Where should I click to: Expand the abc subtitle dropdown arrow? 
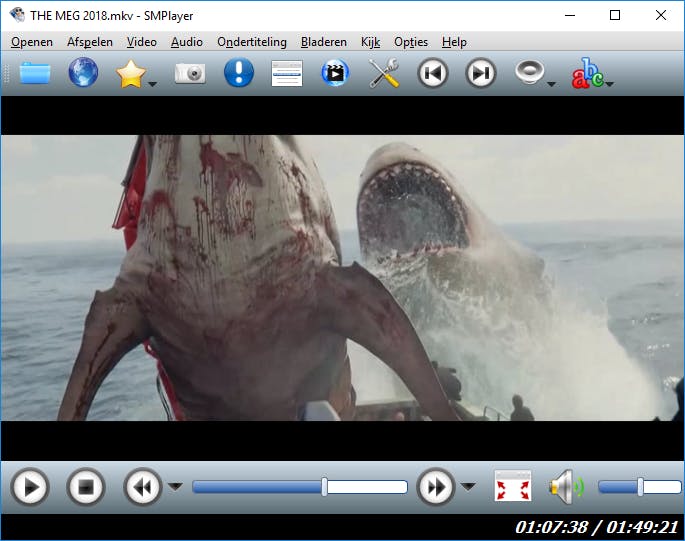click(610, 84)
